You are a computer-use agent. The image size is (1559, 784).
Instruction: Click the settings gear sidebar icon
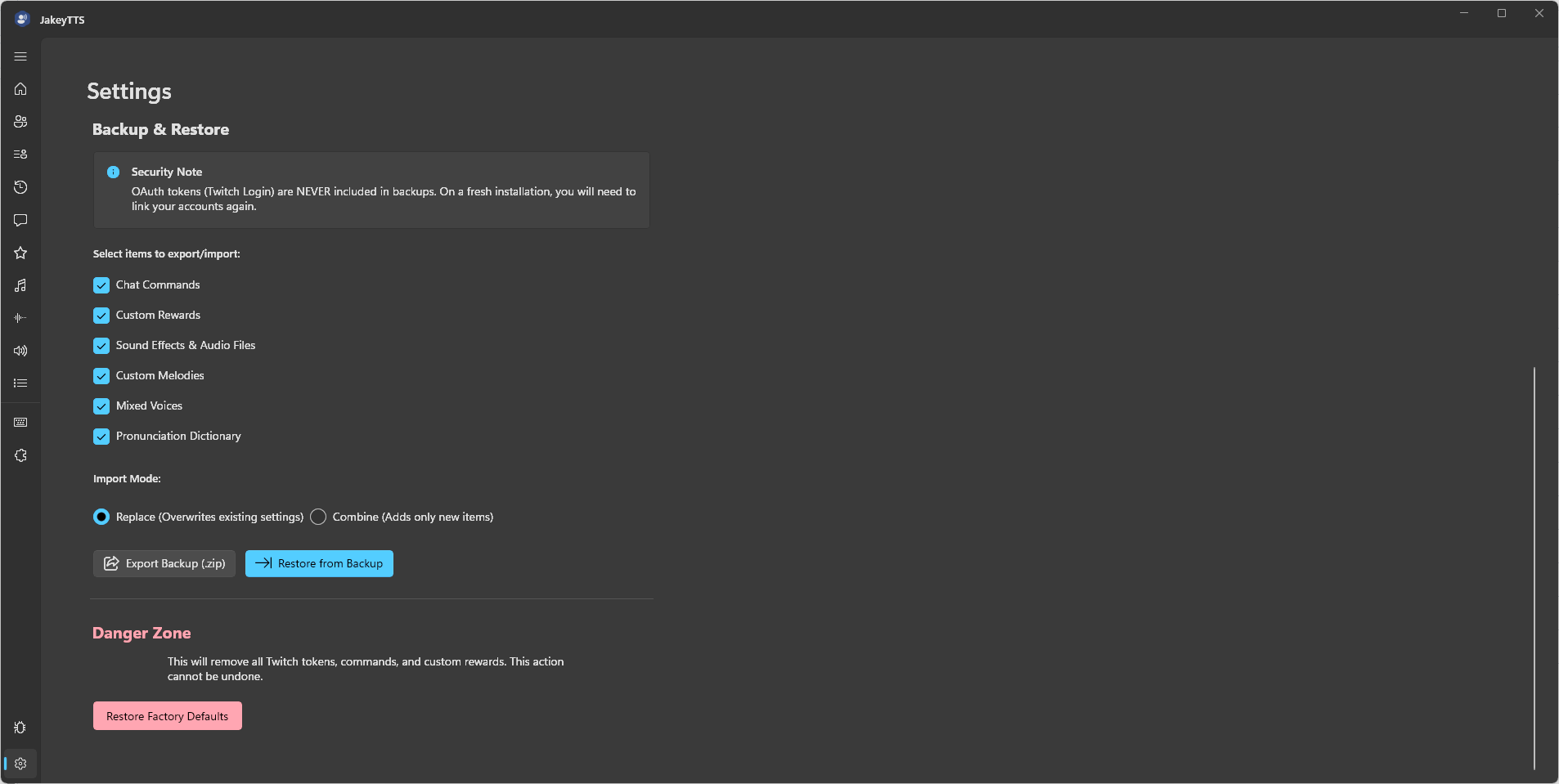(20, 764)
